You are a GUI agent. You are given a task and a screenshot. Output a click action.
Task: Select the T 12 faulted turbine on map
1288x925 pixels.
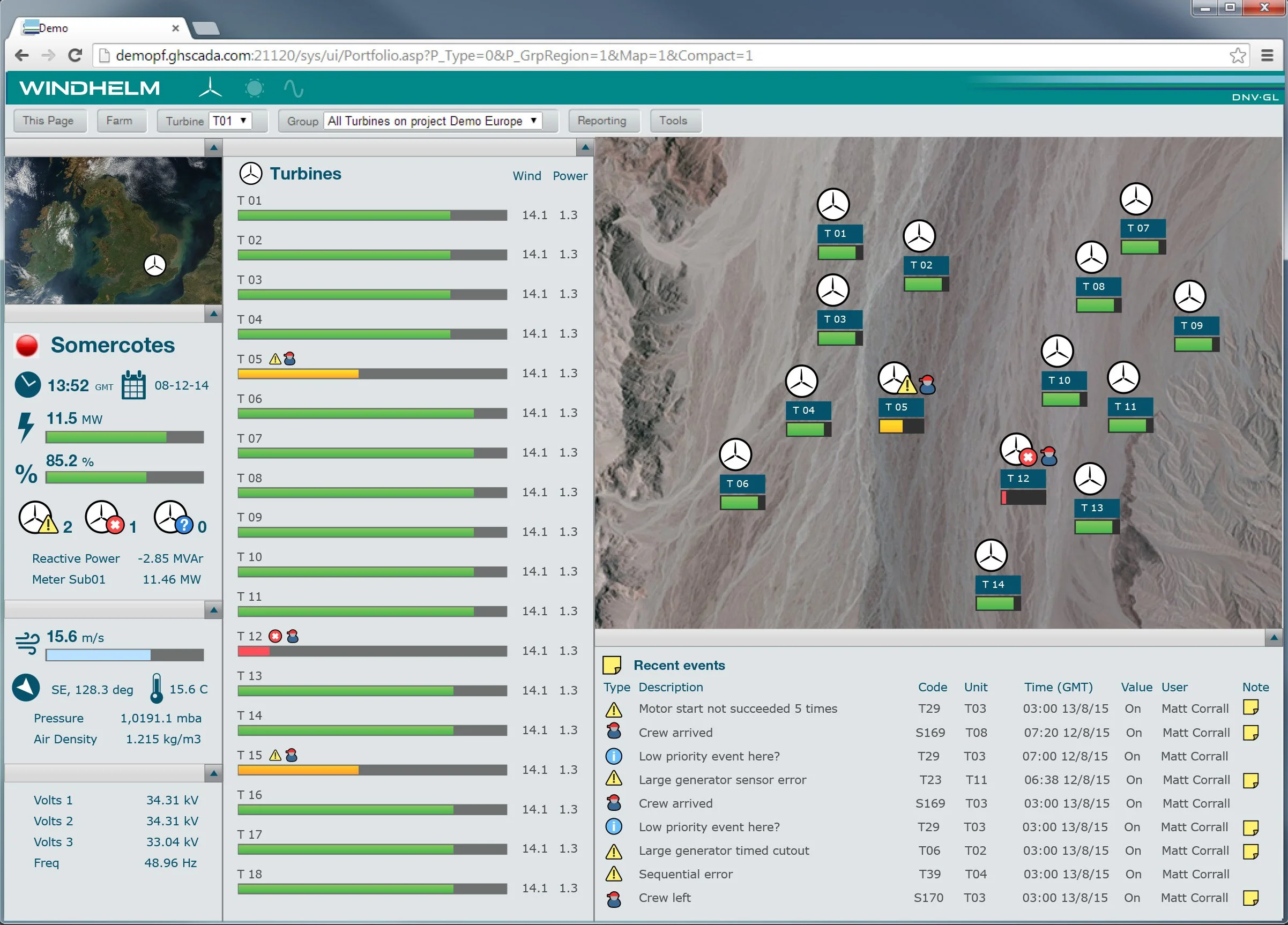1016,449
